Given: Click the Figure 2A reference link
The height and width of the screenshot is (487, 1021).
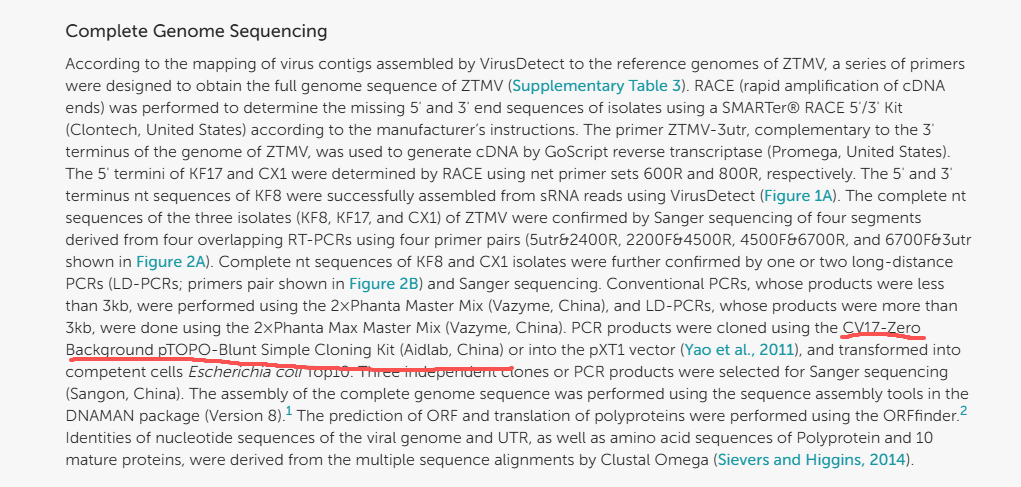Looking at the screenshot, I should click(x=170, y=261).
